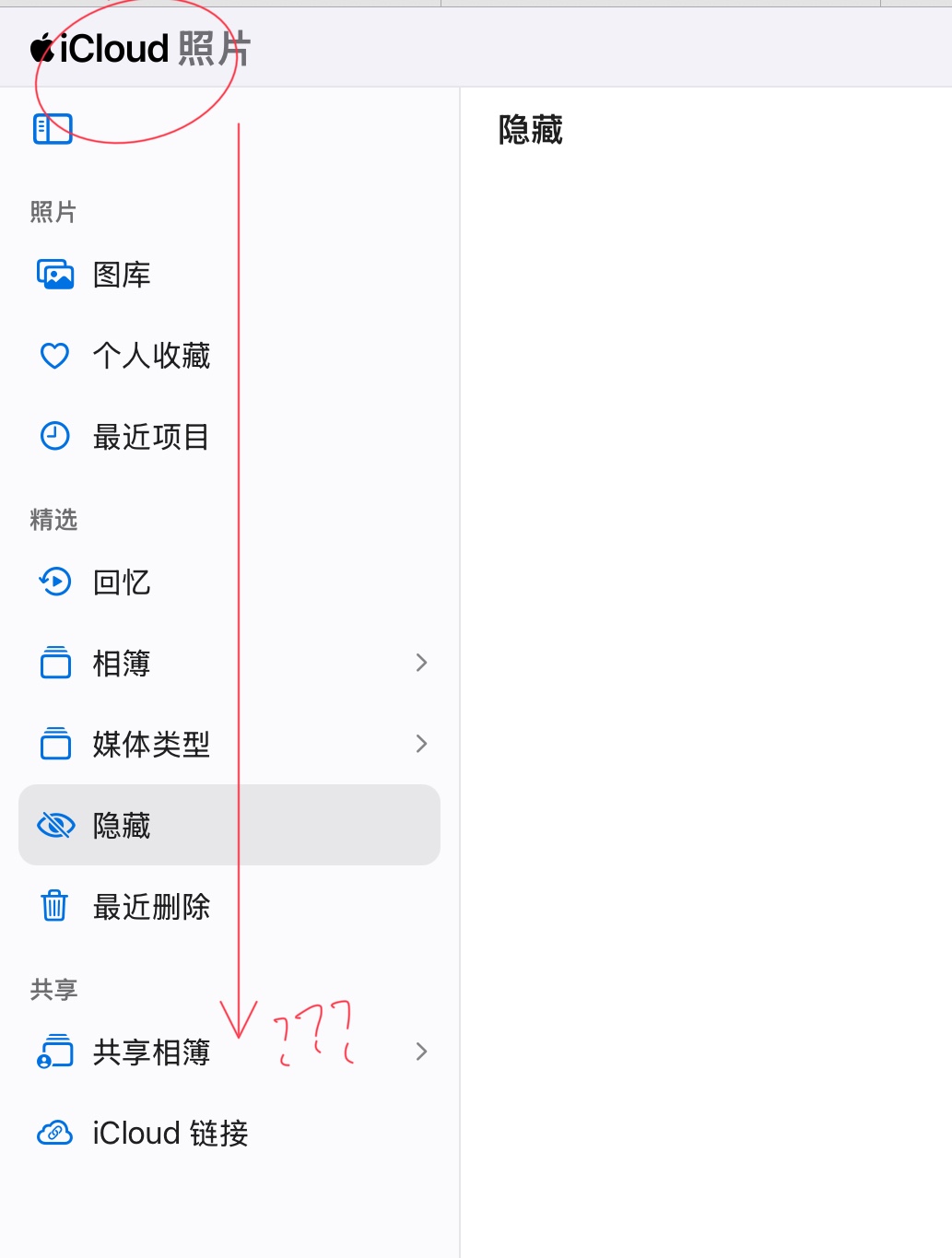The width and height of the screenshot is (952, 1258).
Task: Expand the 媒体类型 chevron
Action: click(x=421, y=744)
